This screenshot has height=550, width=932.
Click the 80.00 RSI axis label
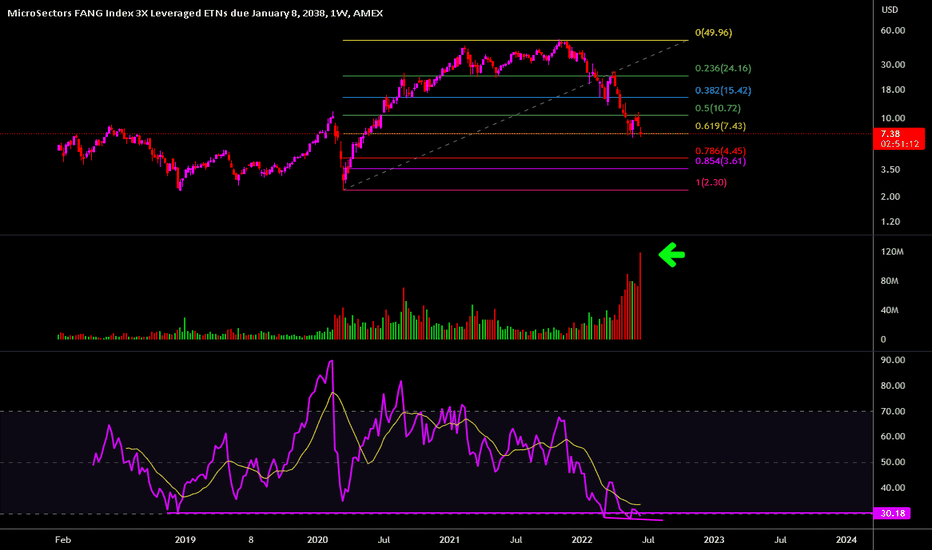tap(893, 385)
